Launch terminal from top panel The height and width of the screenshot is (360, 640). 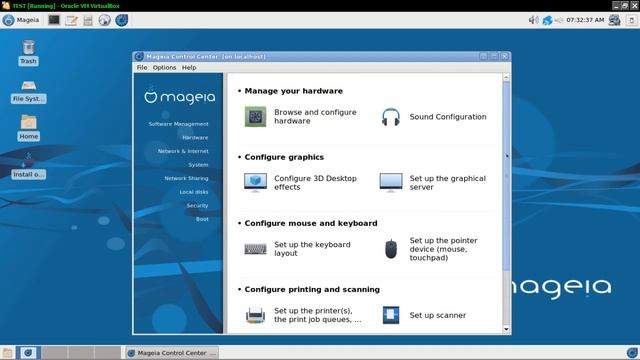click(54, 20)
